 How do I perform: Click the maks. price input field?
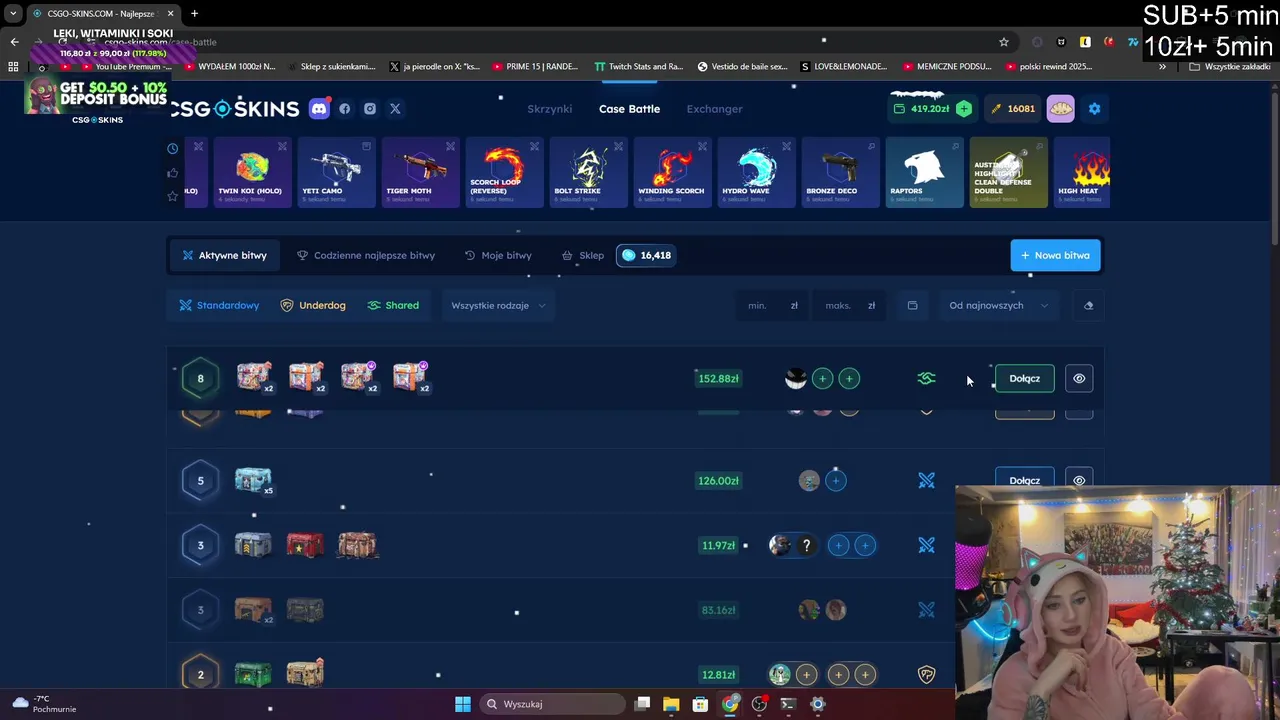click(850, 305)
